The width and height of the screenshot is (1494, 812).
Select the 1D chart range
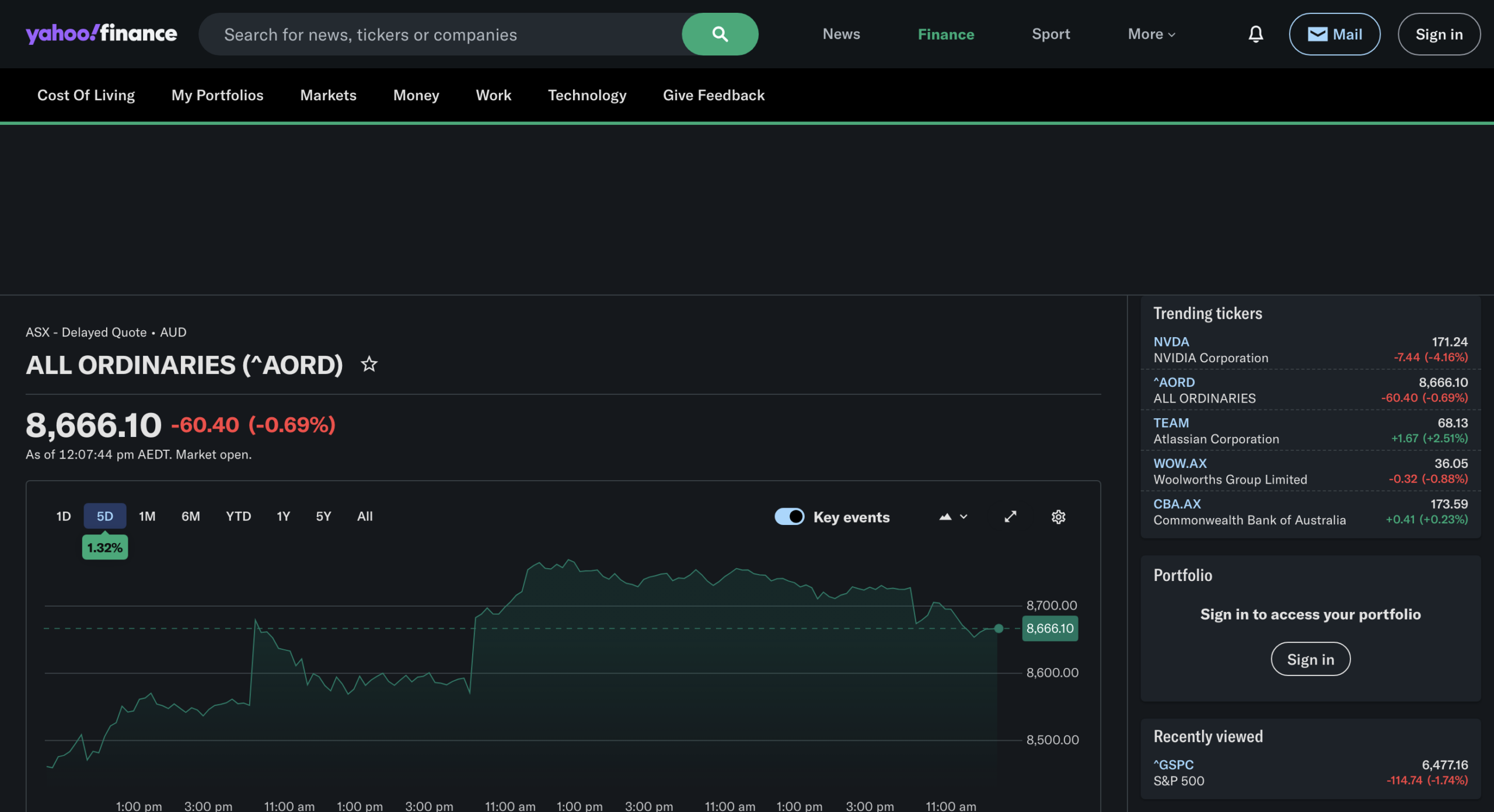tap(63, 516)
